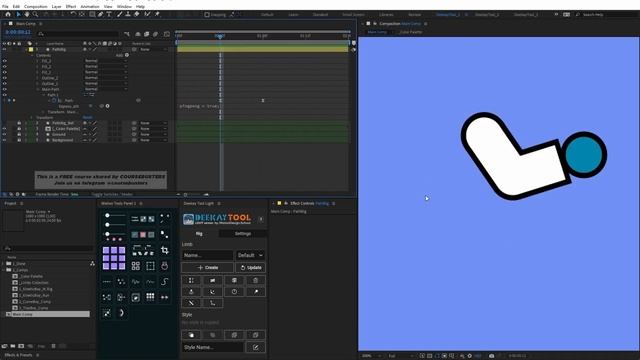The height and width of the screenshot is (360, 640).
Task: Open the Window menu
Action: click(124, 7)
